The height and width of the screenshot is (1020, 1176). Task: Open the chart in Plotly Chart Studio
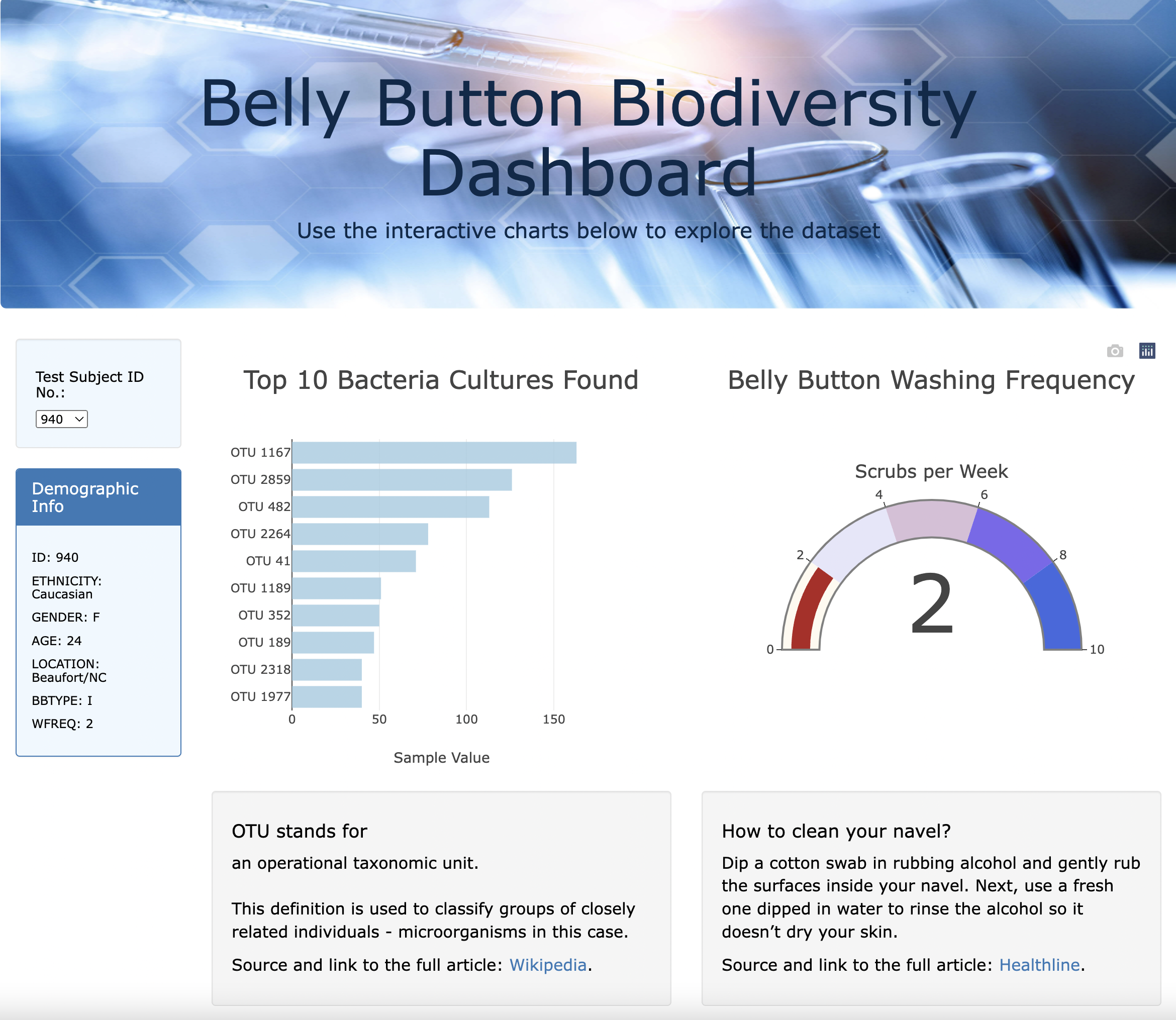click(1147, 351)
